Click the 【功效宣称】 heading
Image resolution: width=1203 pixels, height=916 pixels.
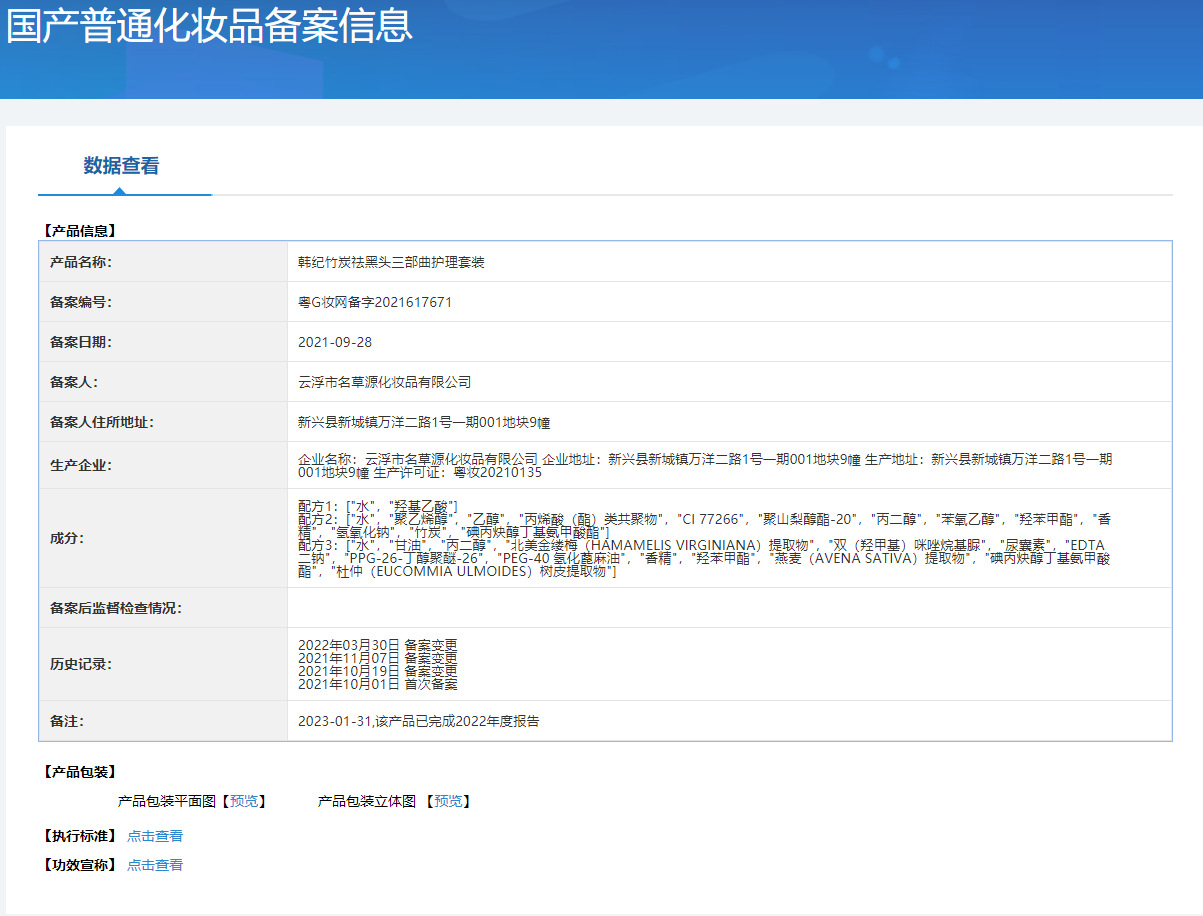pyautogui.click(x=80, y=865)
